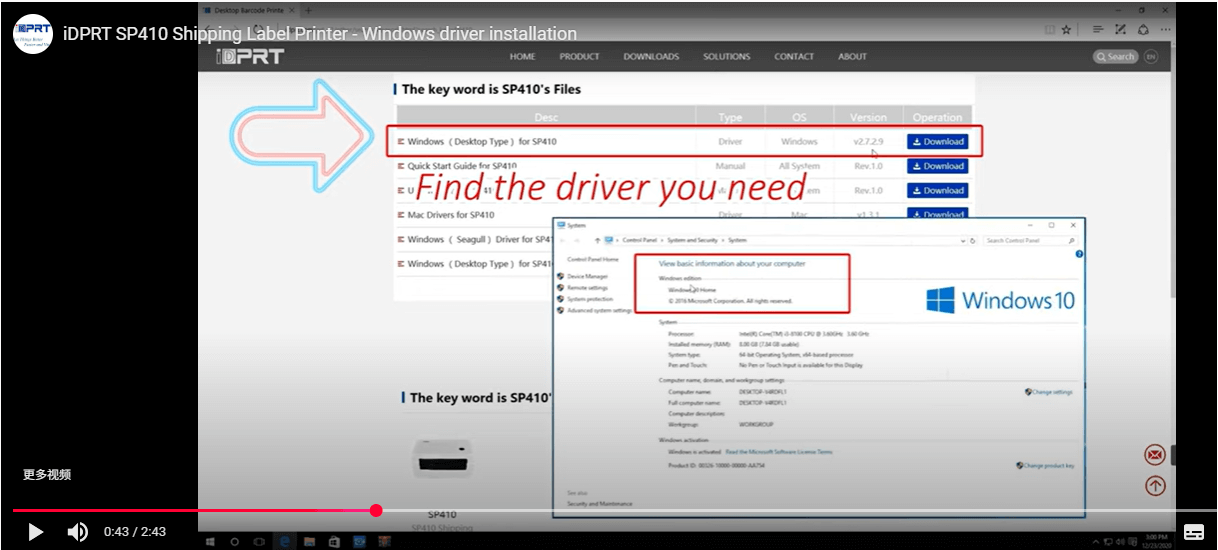Click the iDPRT logo on the website
The image size is (1218, 550).
click(251, 56)
